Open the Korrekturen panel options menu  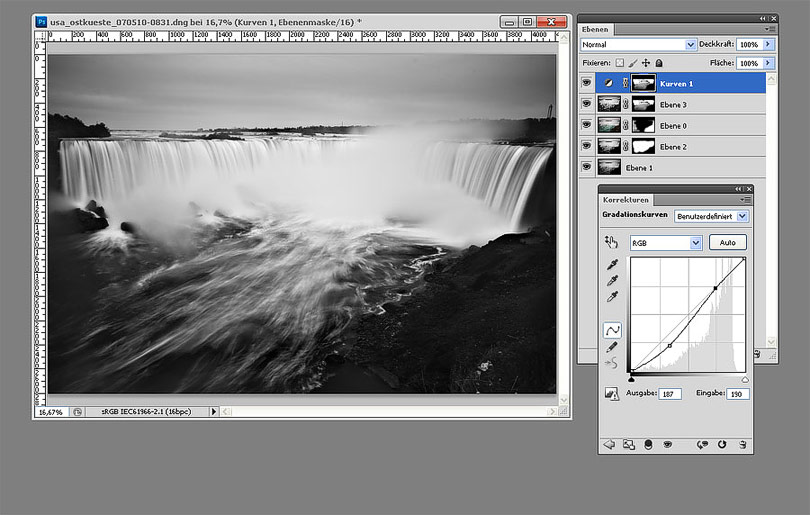tap(745, 200)
